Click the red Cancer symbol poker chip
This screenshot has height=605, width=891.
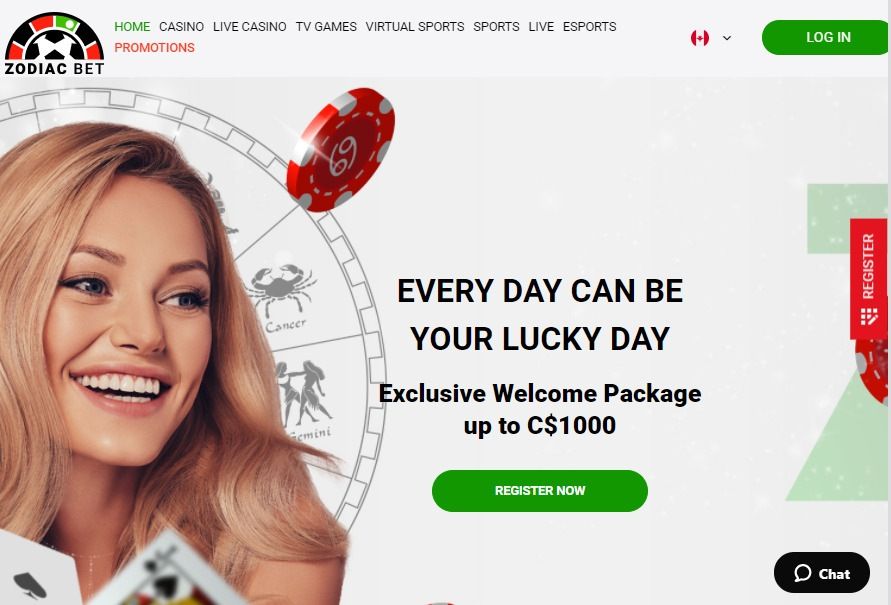[x=340, y=149]
